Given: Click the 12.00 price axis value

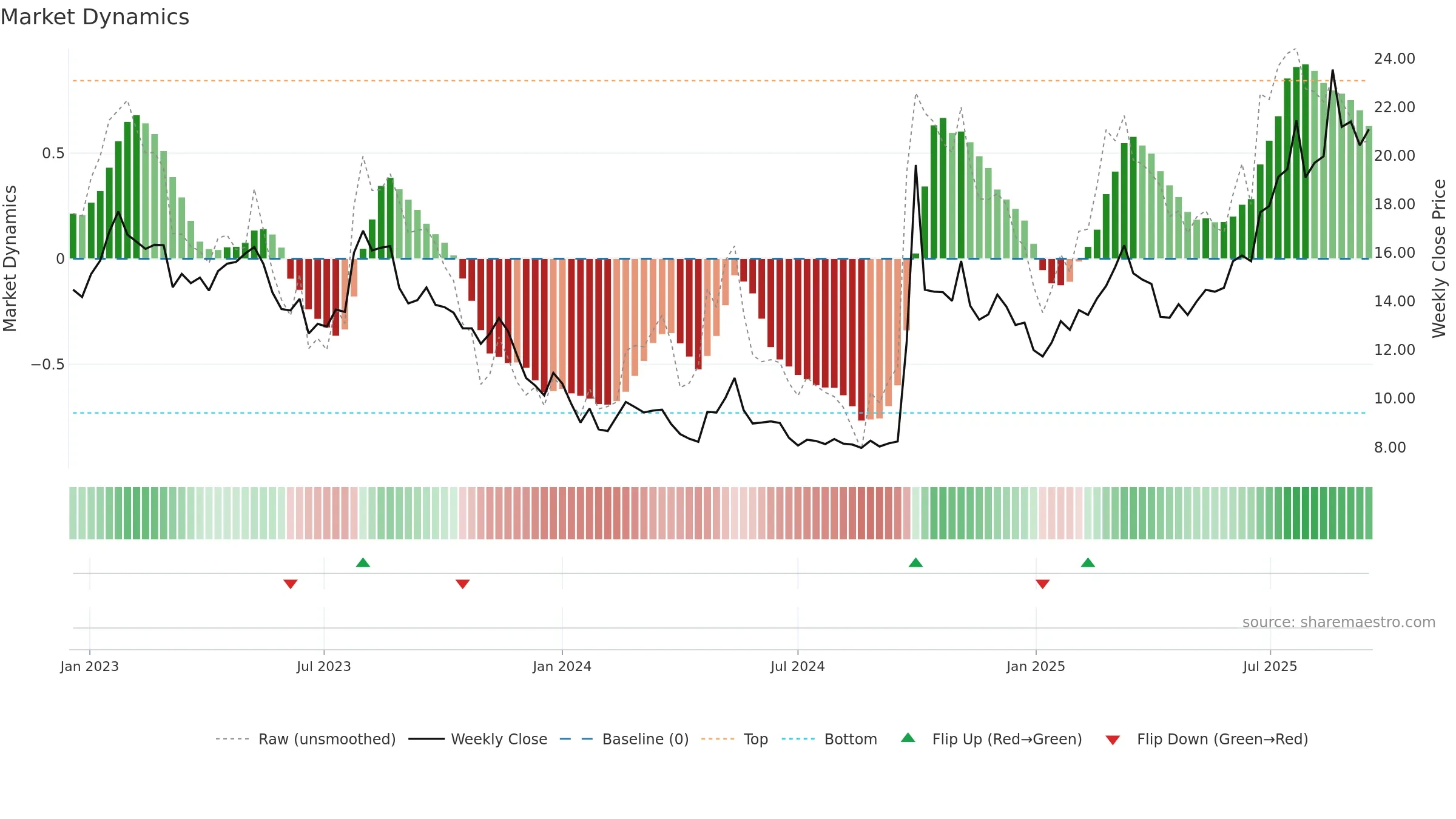Looking at the screenshot, I should [x=1395, y=350].
